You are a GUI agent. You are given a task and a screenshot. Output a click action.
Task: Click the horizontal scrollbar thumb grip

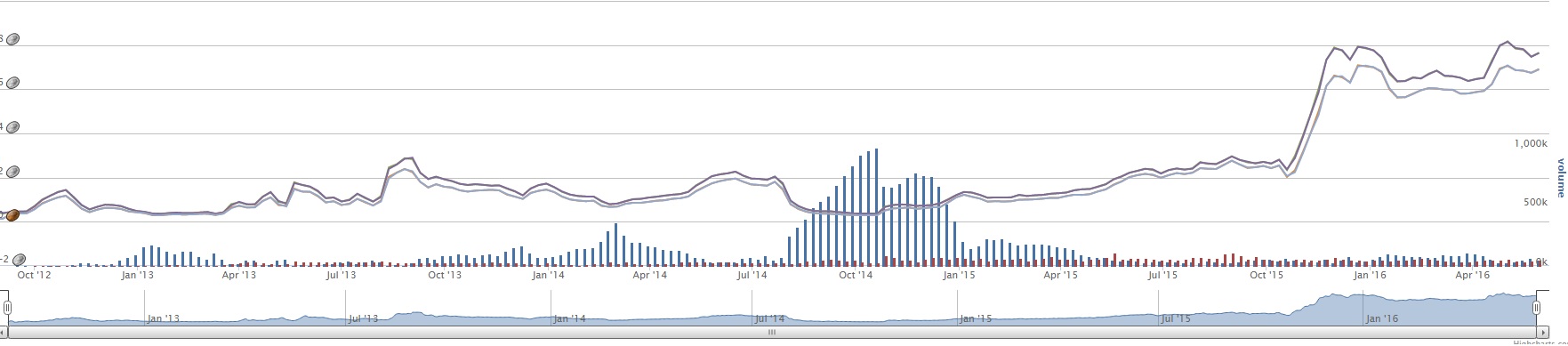772,333
